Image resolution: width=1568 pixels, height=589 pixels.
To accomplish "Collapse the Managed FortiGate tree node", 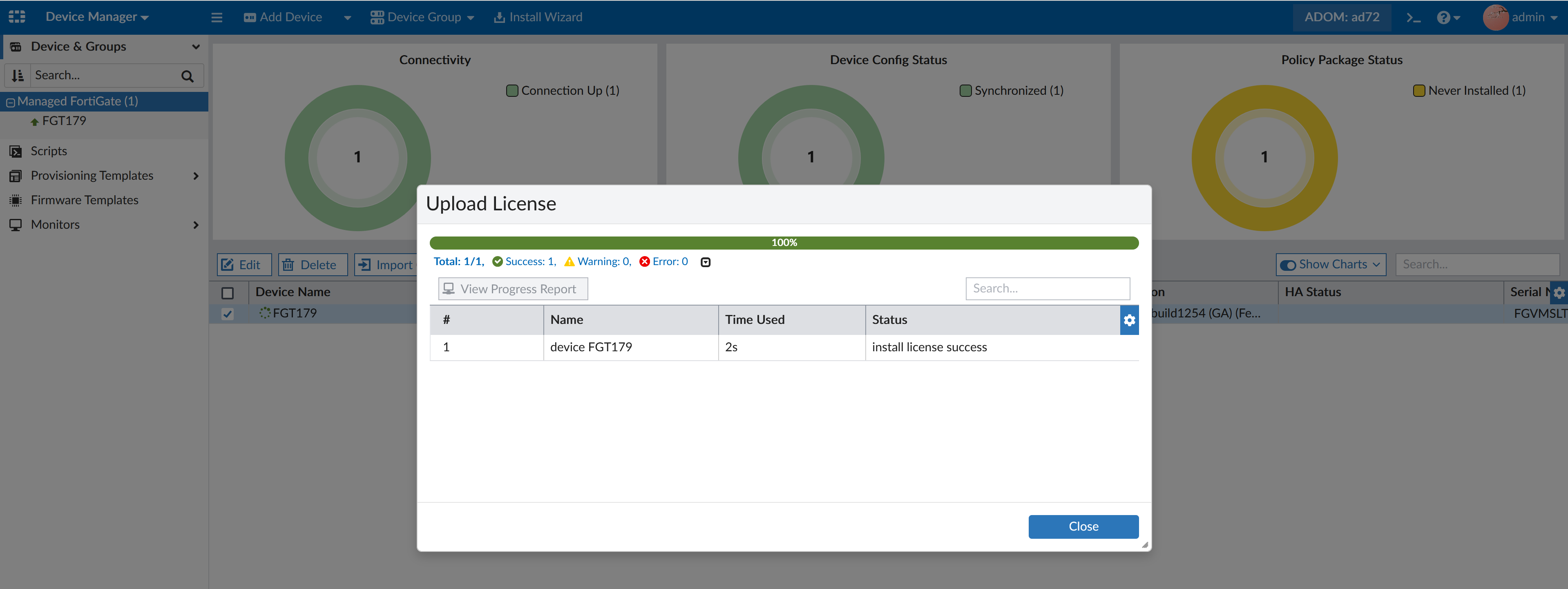I will 10,102.
